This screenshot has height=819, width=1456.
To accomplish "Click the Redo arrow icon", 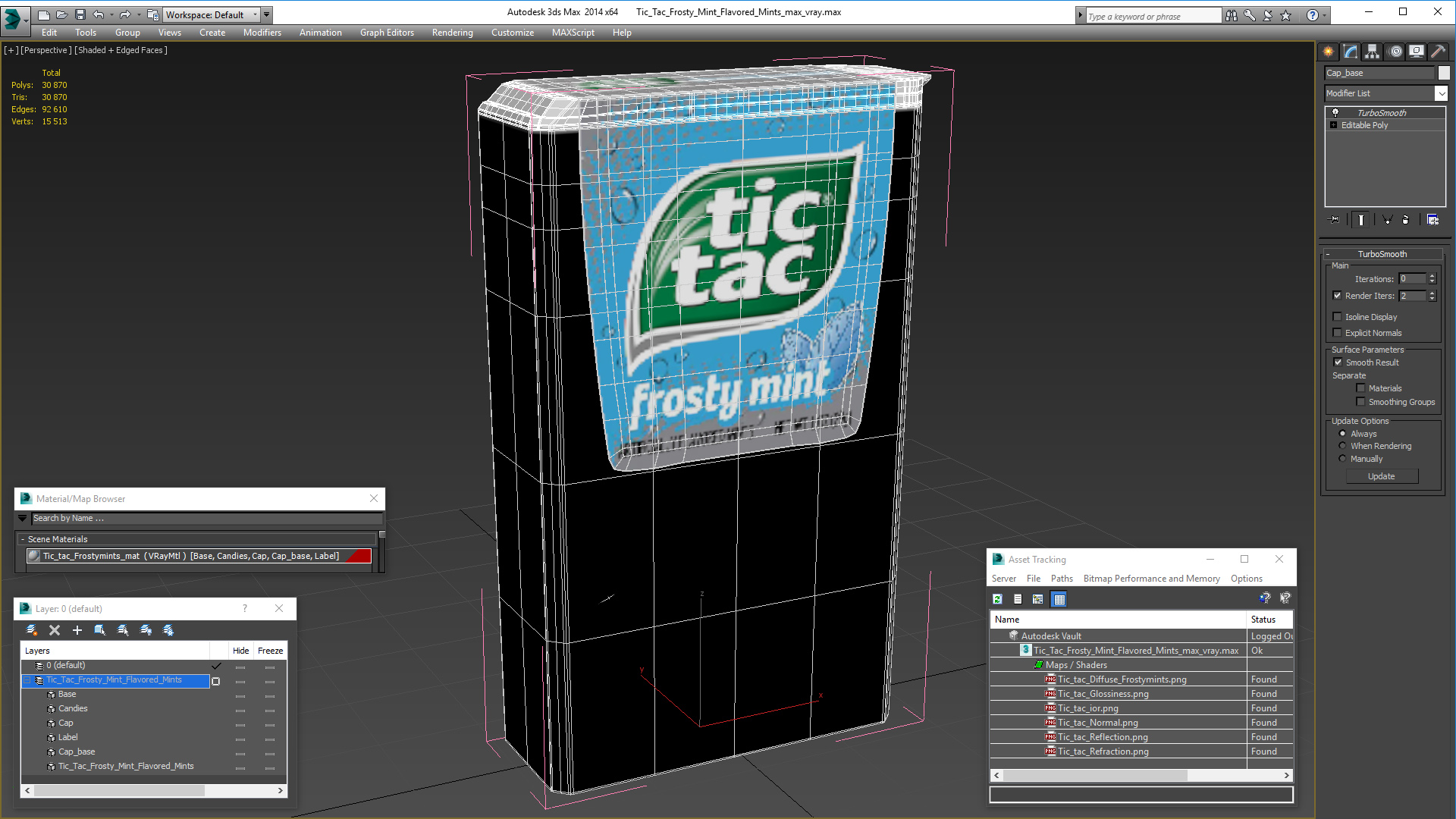I will pyautogui.click(x=125, y=14).
